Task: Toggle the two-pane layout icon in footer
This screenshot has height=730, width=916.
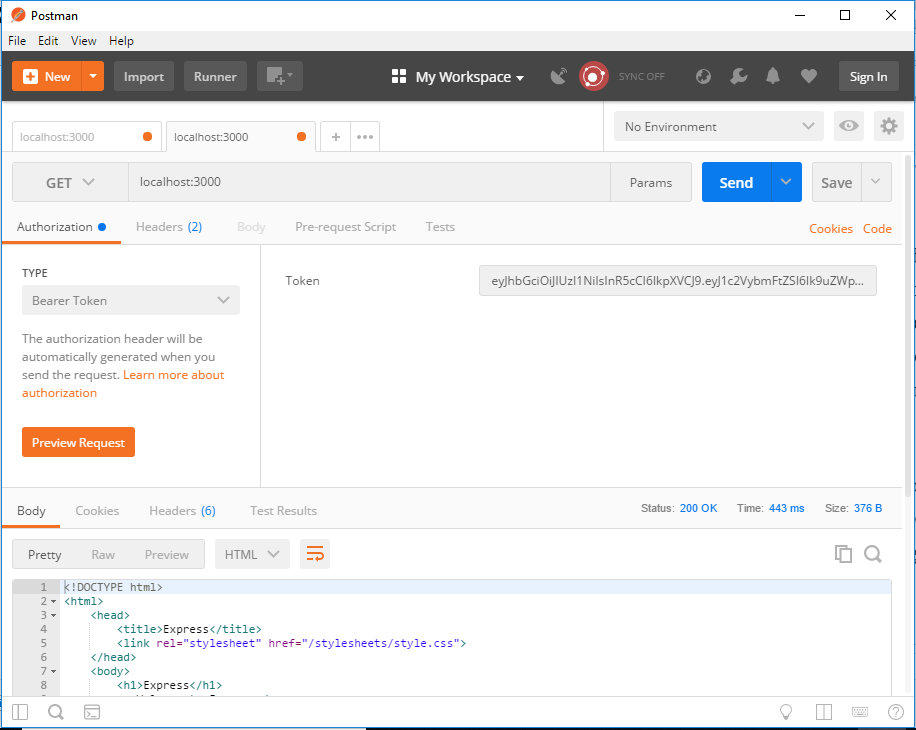Action: tap(822, 711)
